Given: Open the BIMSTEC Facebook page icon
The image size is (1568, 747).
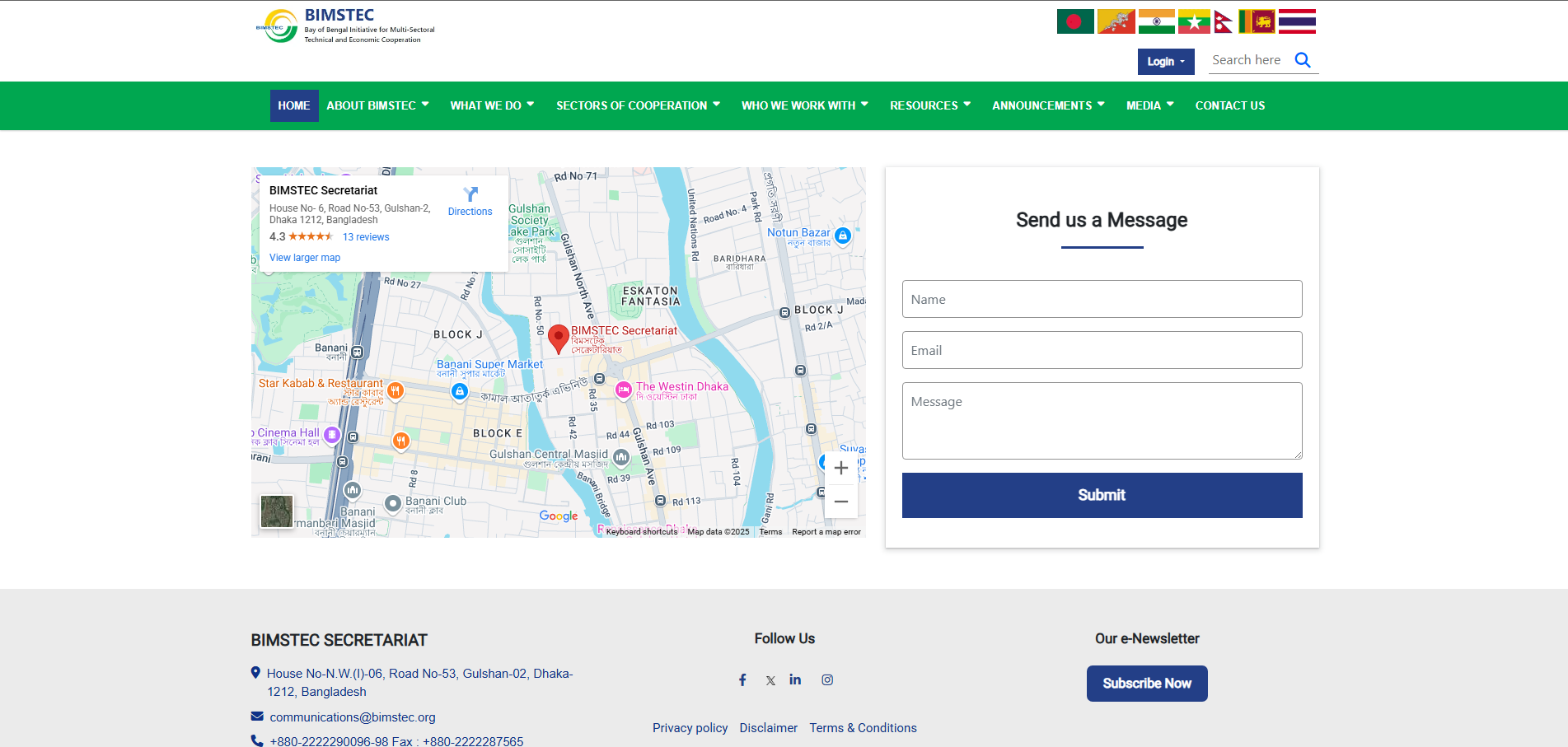Looking at the screenshot, I should [x=742, y=679].
